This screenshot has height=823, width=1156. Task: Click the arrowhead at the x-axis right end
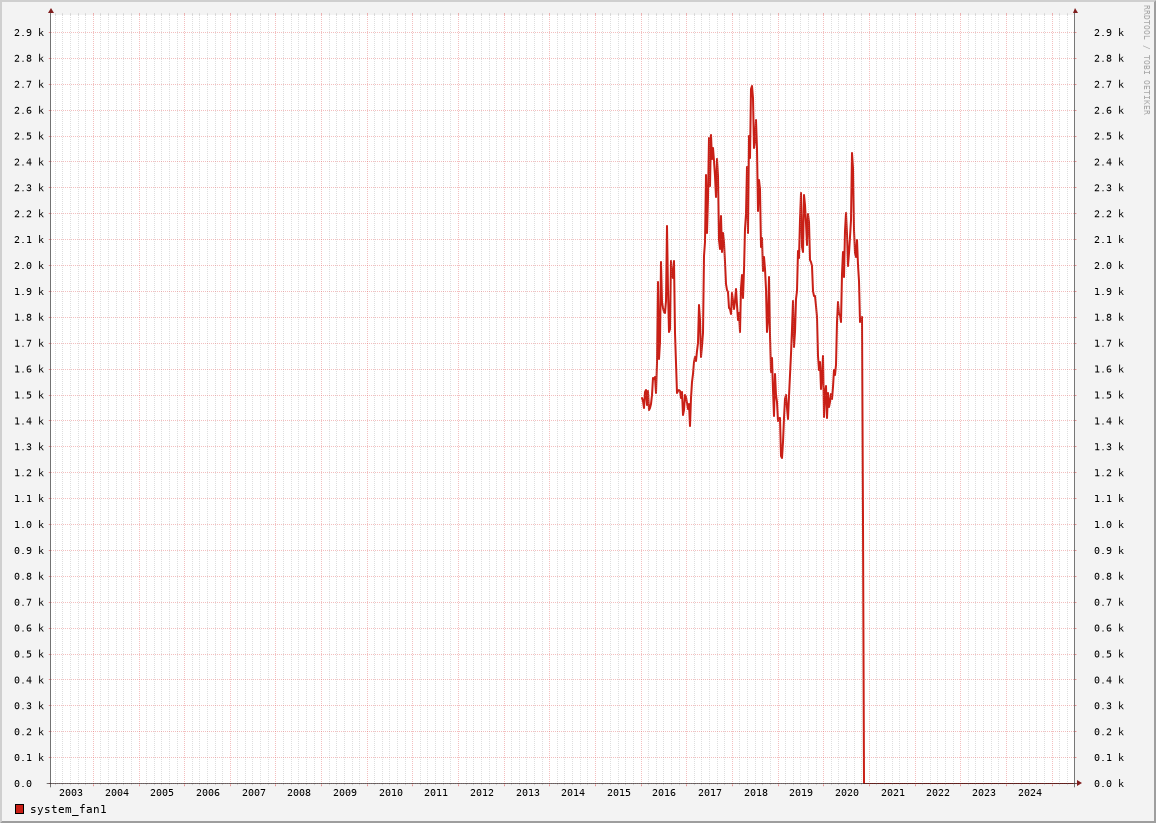1079,783
